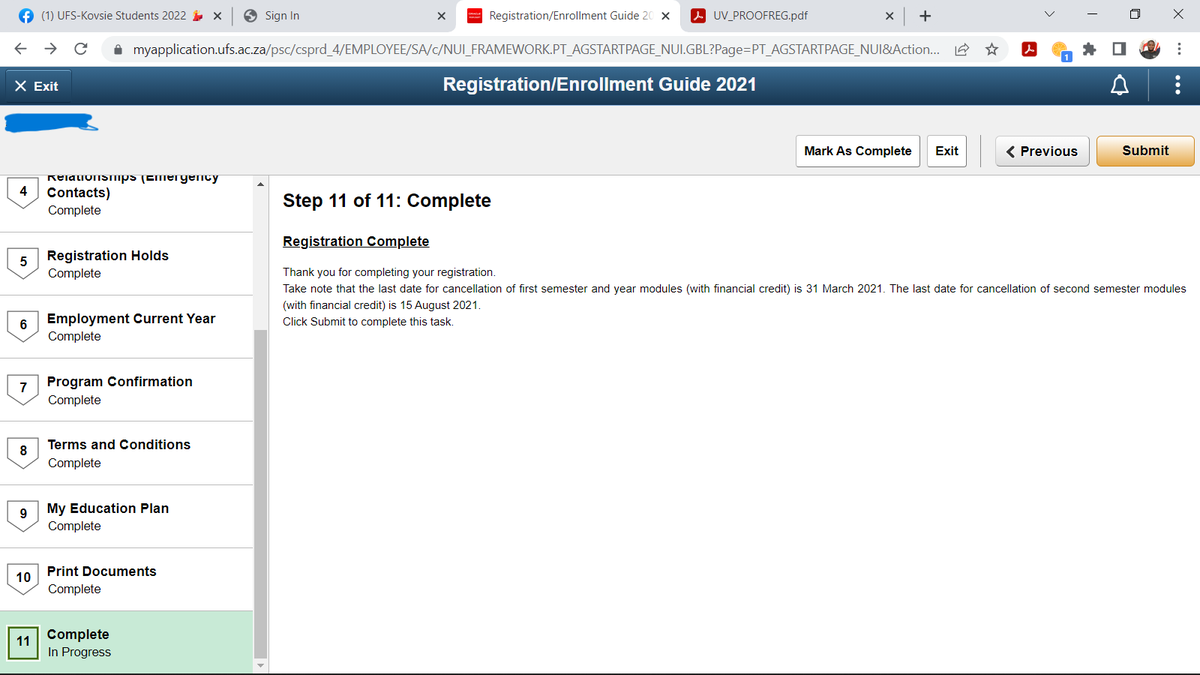The width and height of the screenshot is (1200, 675).
Task: Click the Exit button in header banner
Action: [36, 86]
